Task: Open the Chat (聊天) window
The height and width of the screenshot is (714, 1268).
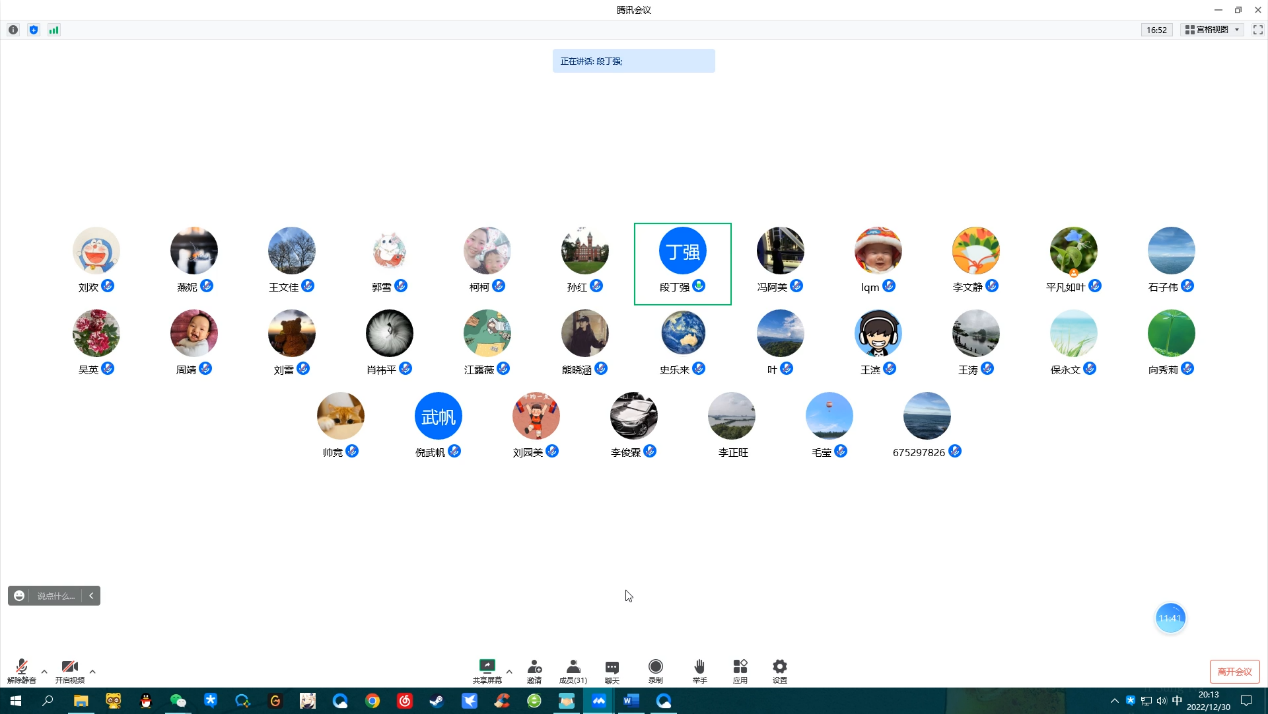Action: click(x=612, y=669)
